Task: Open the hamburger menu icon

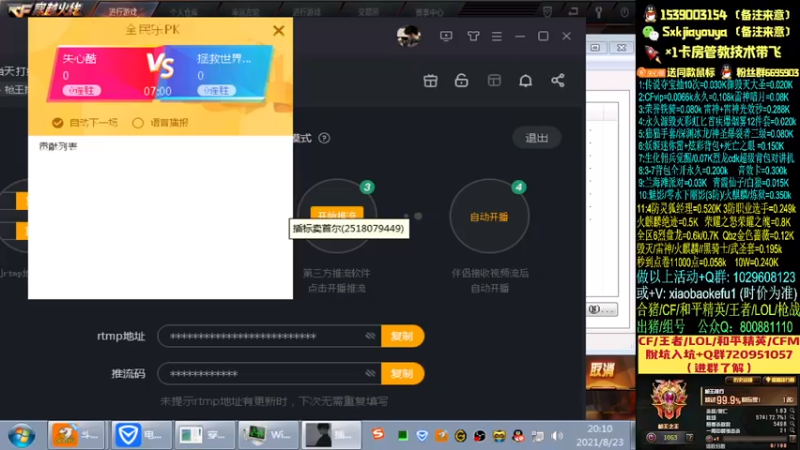Action: 496,36
